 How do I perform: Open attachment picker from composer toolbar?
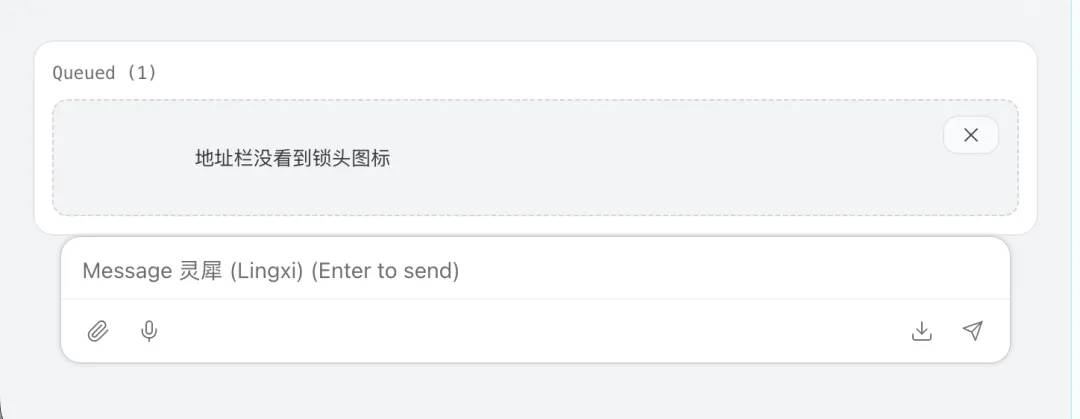97,331
